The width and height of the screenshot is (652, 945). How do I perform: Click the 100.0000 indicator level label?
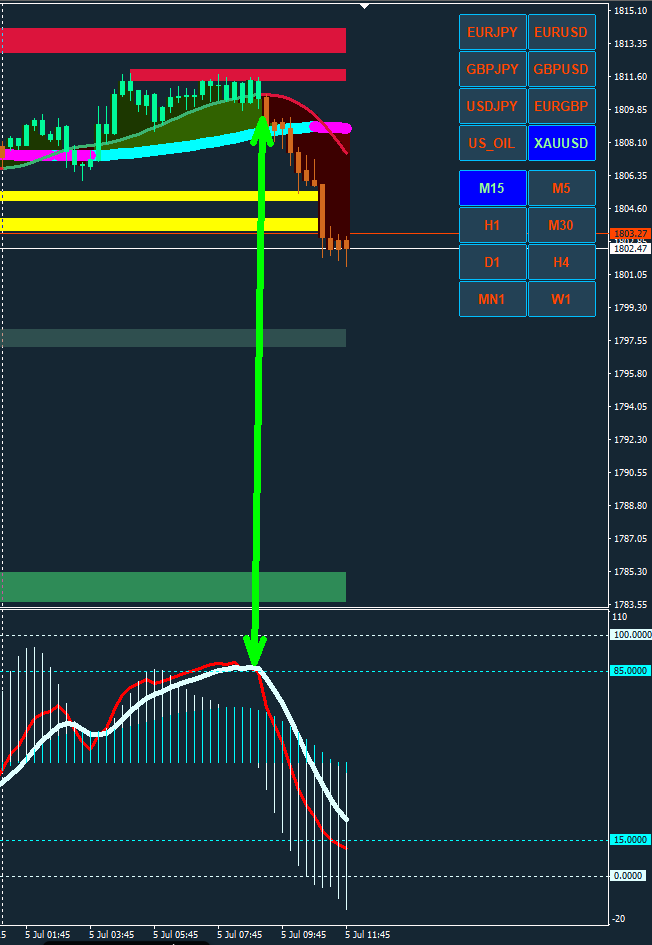coord(630,635)
